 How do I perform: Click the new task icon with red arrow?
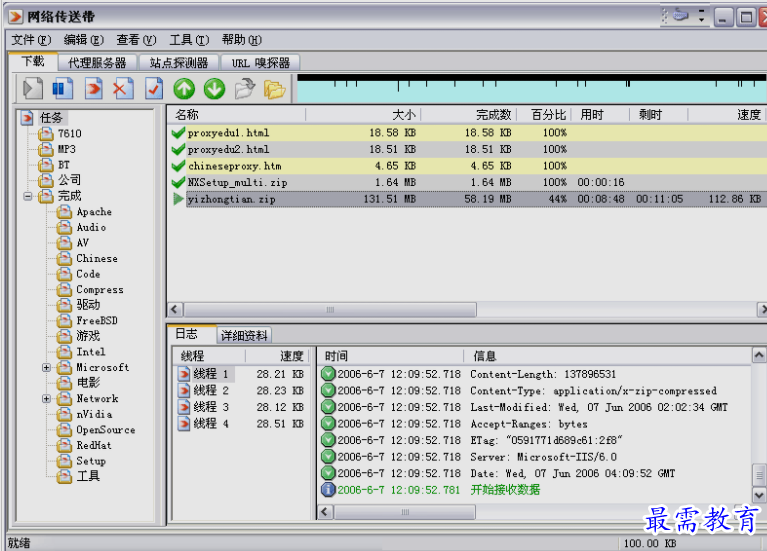click(x=93, y=89)
